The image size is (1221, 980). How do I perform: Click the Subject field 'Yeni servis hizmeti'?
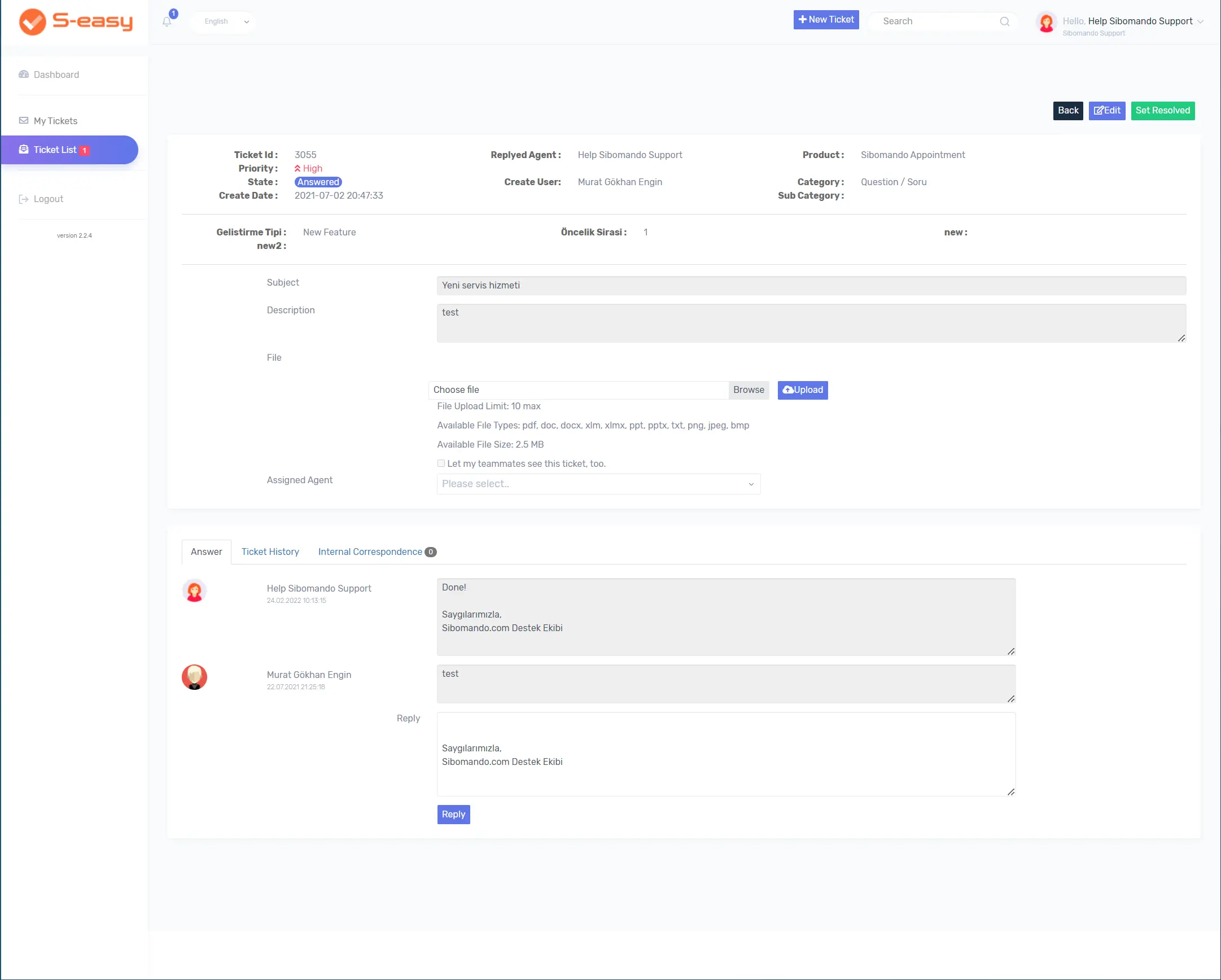(812, 286)
